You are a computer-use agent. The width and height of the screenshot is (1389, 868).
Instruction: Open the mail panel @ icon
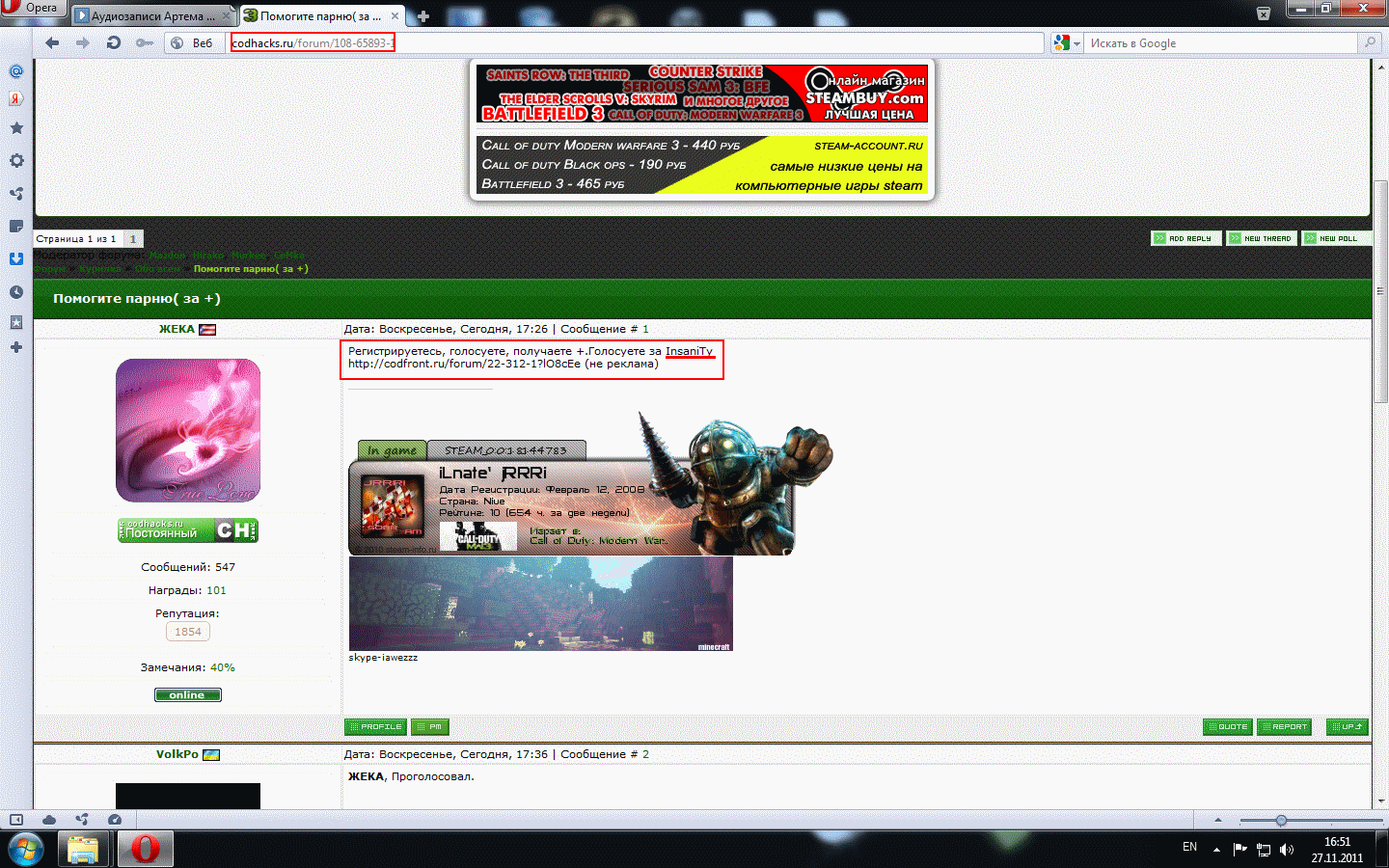click(16, 71)
